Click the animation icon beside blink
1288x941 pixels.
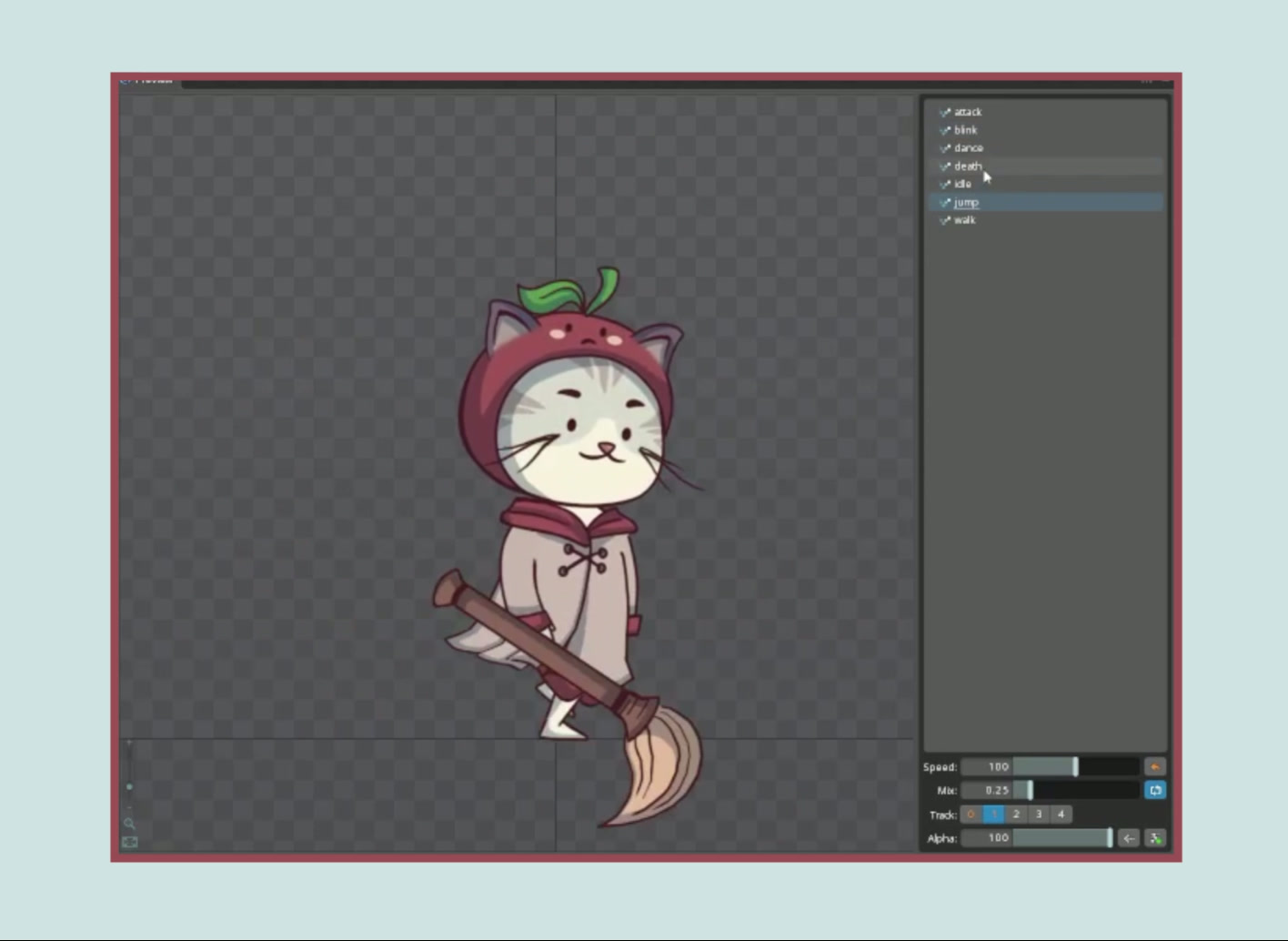(945, 130)
